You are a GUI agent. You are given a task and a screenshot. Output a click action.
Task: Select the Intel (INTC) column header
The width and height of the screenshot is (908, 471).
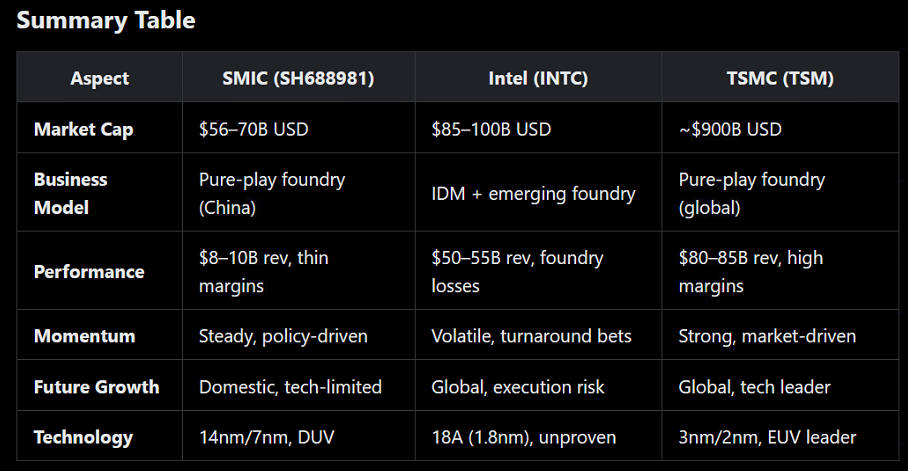[537, 78]
